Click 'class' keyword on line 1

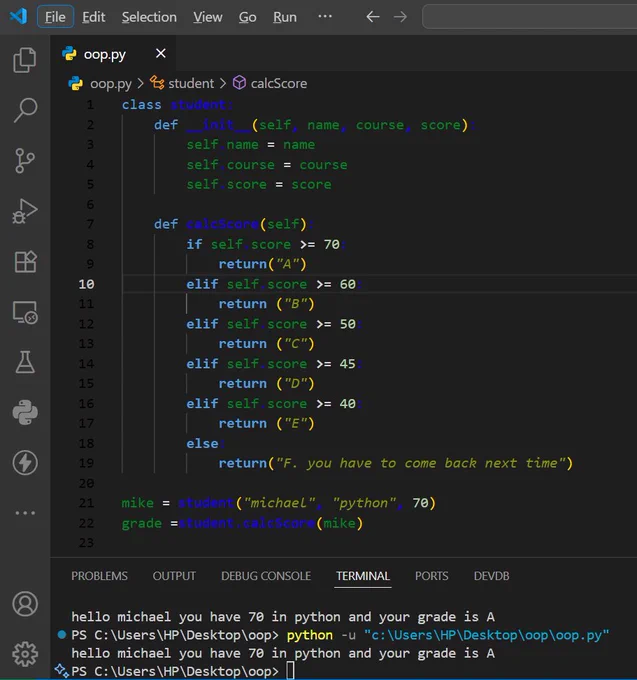(141, 105)
